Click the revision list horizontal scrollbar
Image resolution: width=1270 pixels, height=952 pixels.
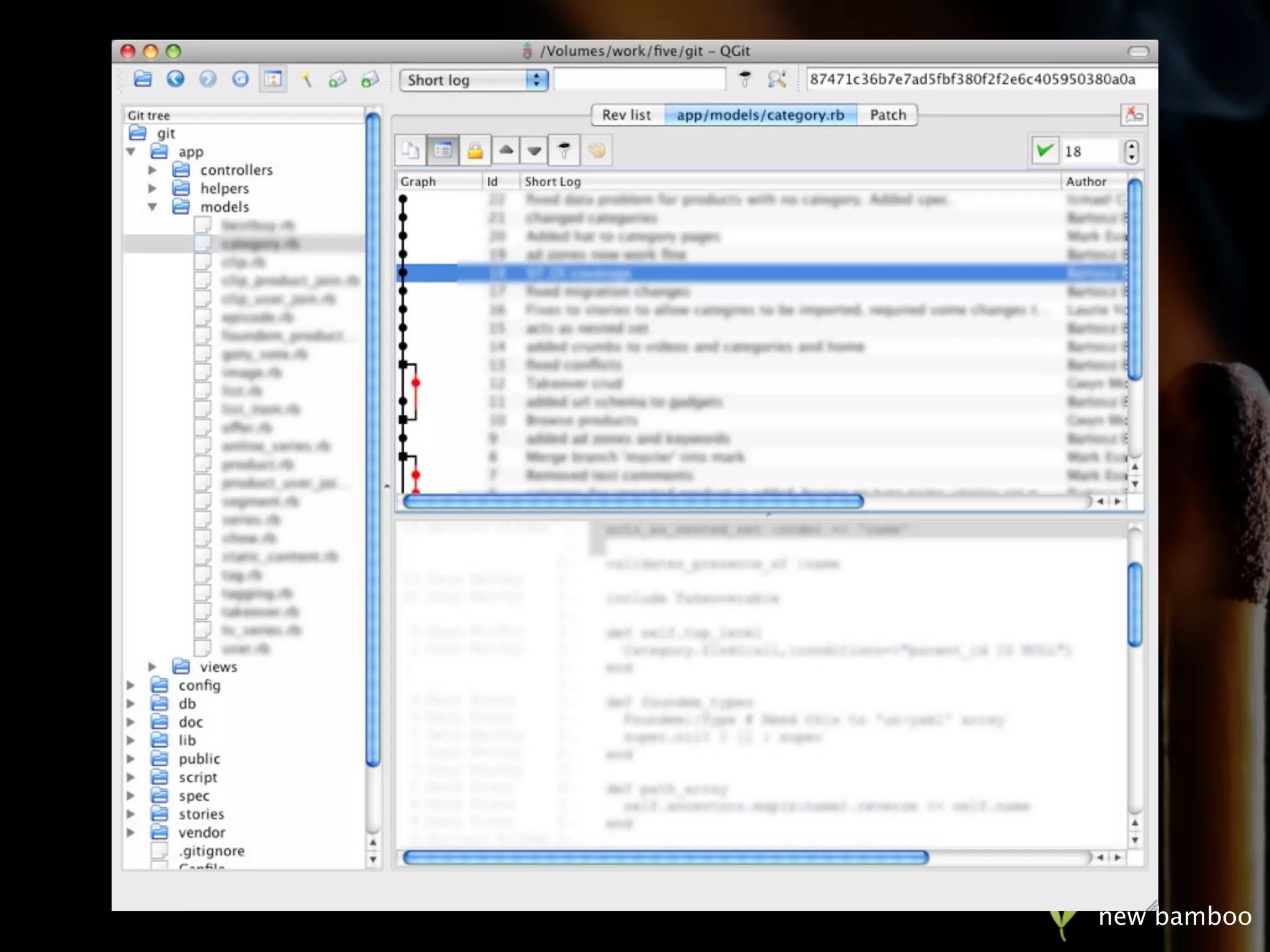pyautogui.click(x=633, y=501)
